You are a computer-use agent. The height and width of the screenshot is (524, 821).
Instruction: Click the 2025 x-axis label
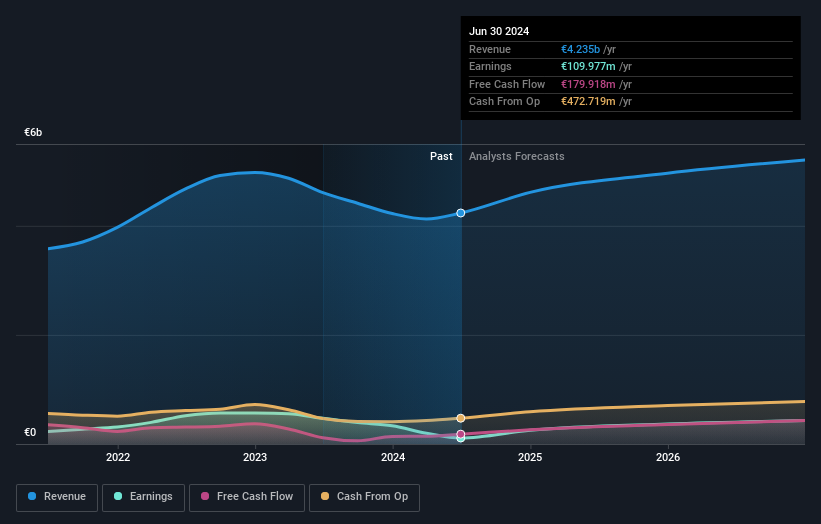coord(530,457)
